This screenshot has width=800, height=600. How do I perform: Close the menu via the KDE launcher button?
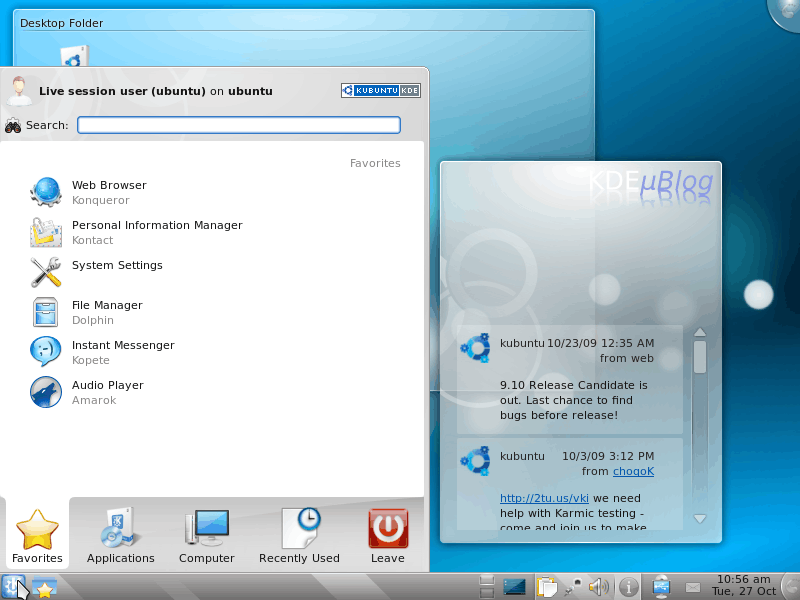coord(13,587)
